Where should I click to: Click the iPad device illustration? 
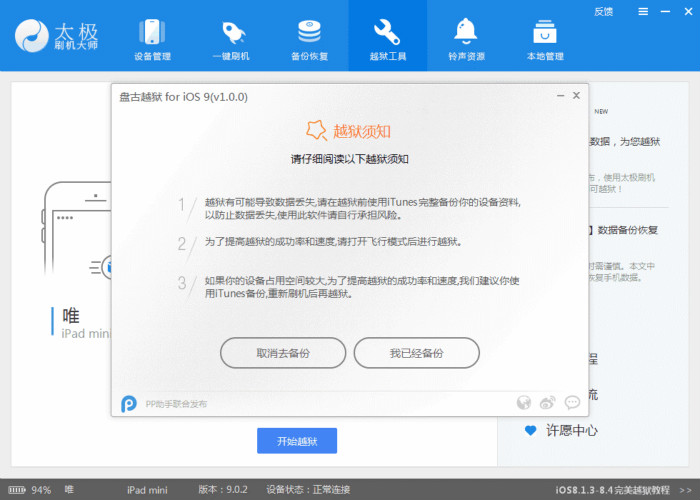pyautogui.click(x=77, y=230)
